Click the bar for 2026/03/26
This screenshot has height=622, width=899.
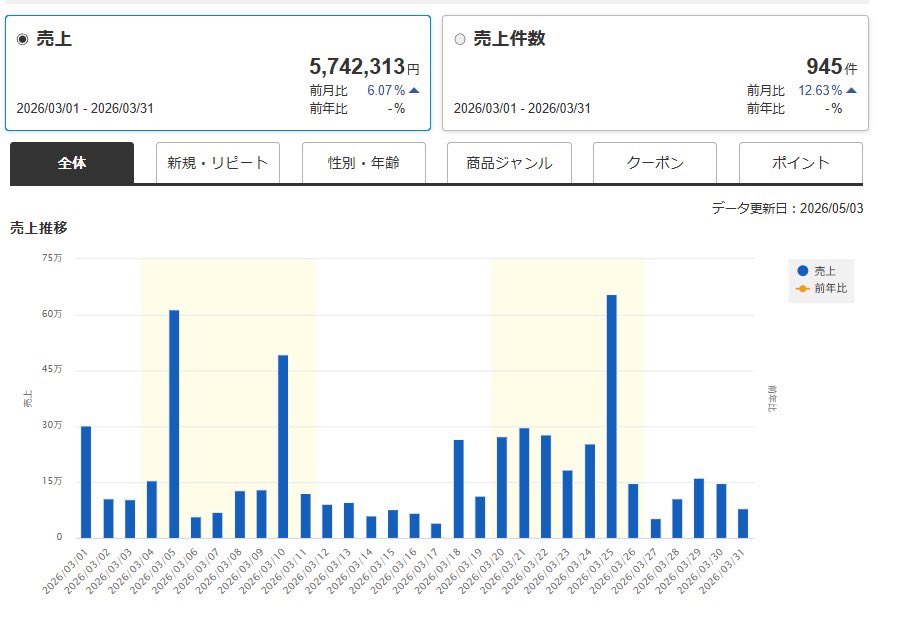pyautogui.click(x=633, y=511)
